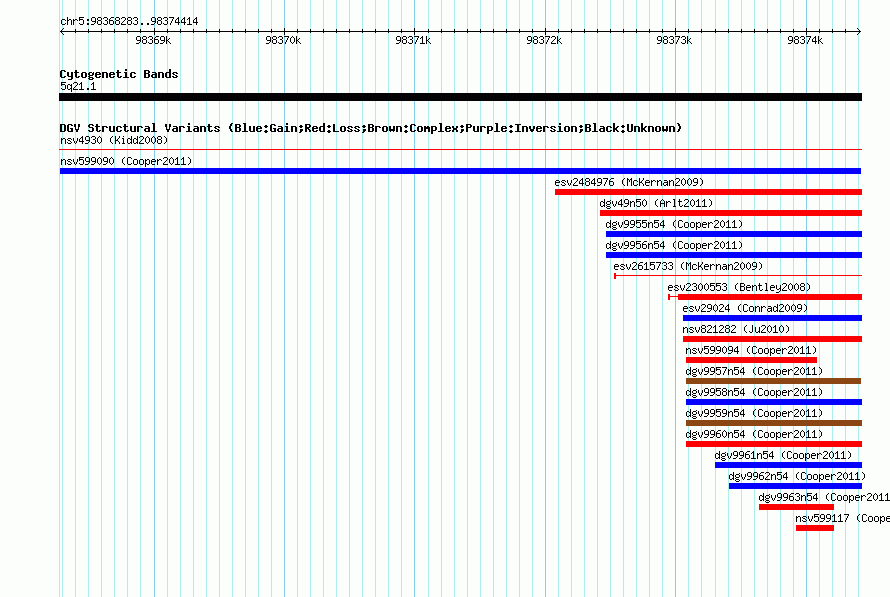Click the 98370k ruler position

click(x=283, y=40)
